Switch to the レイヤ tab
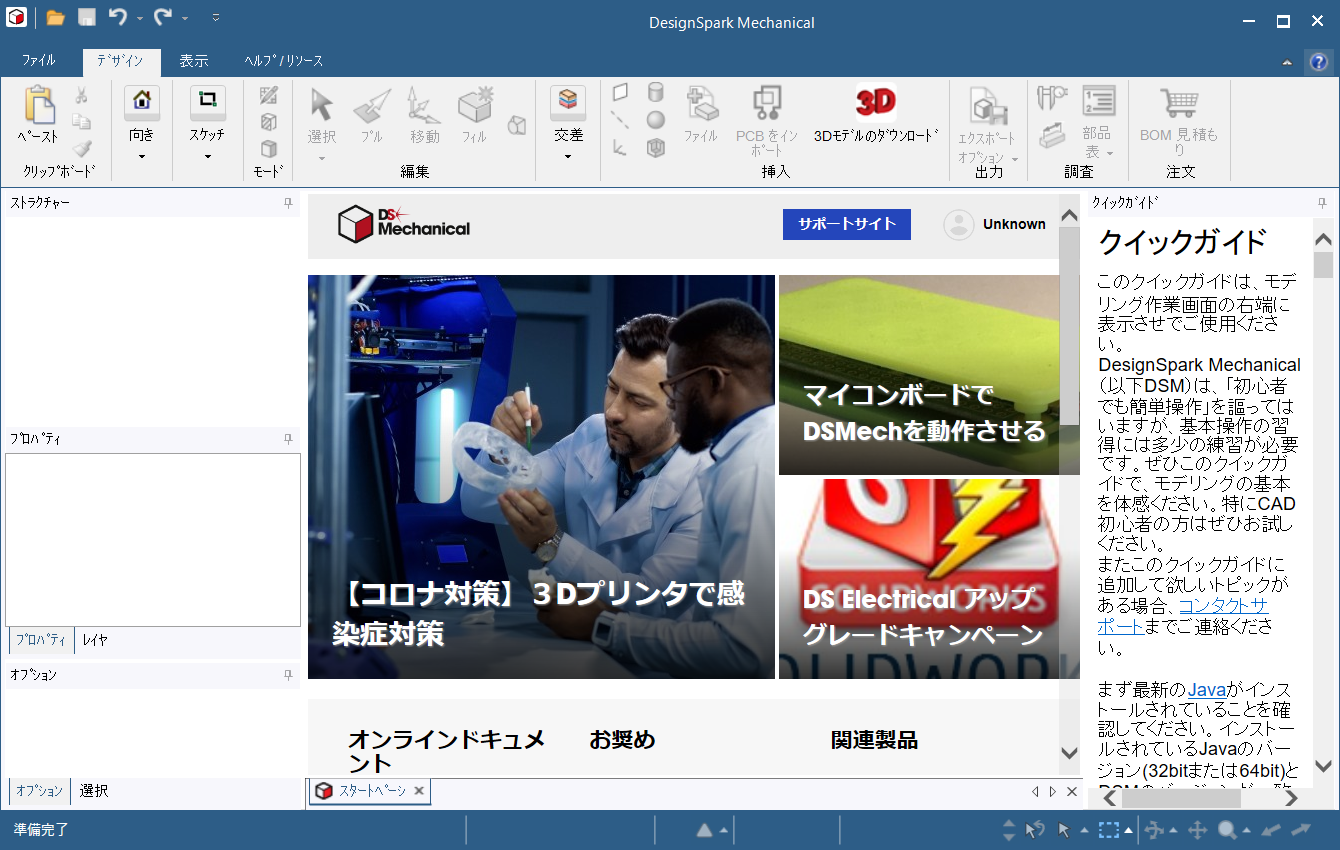 point(95,640)
